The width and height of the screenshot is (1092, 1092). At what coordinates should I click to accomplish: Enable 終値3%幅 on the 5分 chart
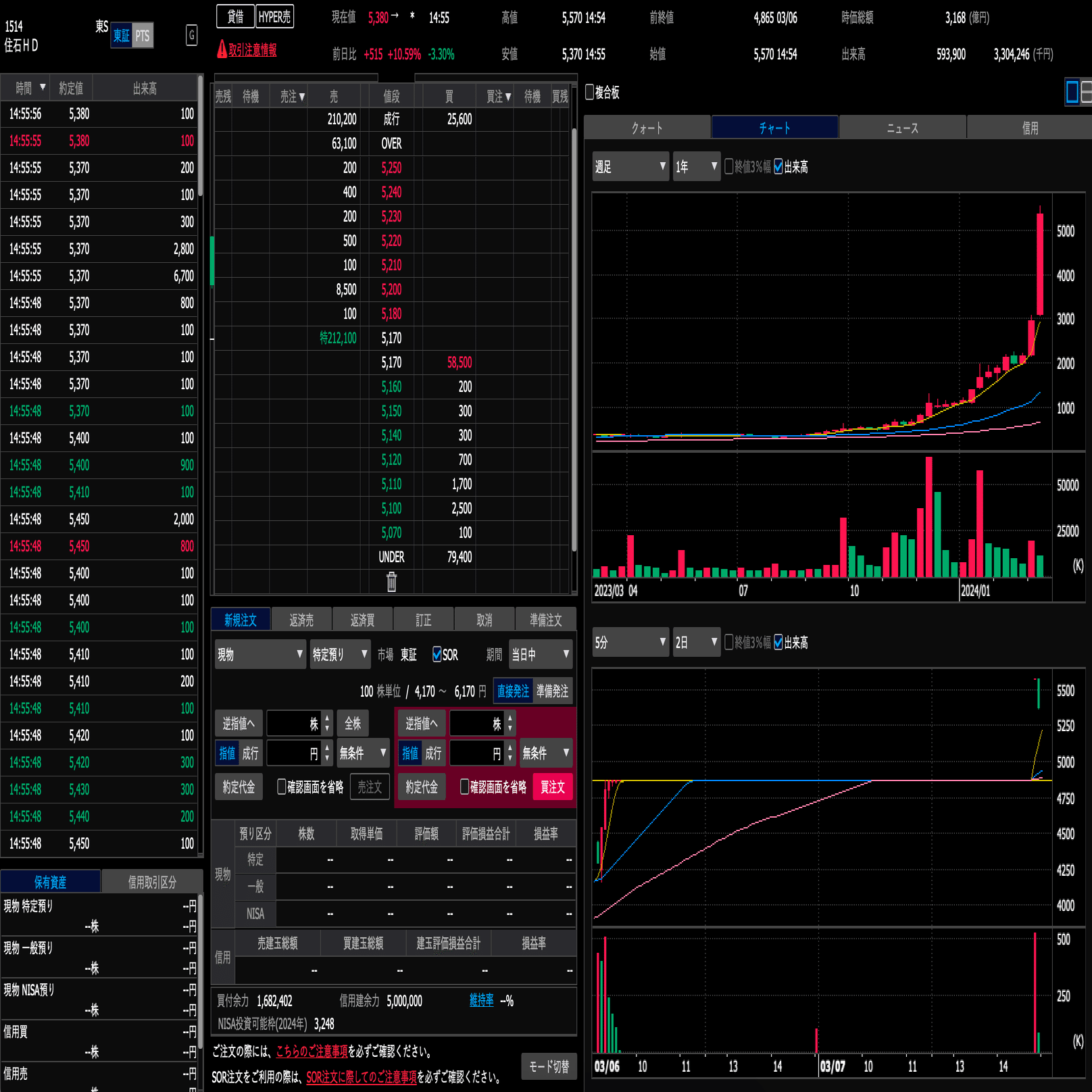(729, 642)
